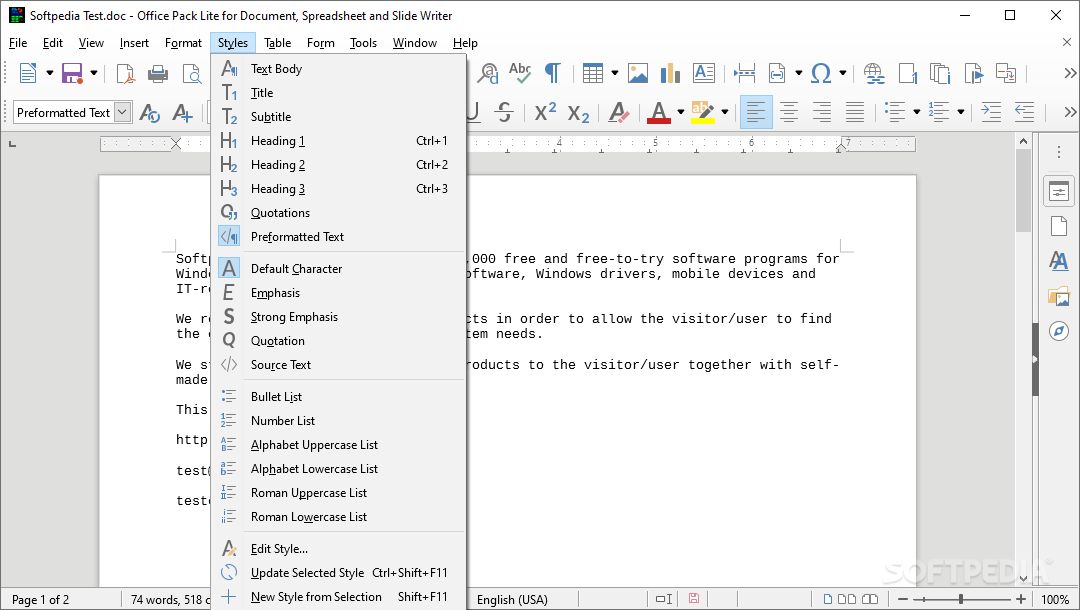Run the spelling check icon
Image resolution: width=1080 pixels, height=610 pixels.
[520, 73]
